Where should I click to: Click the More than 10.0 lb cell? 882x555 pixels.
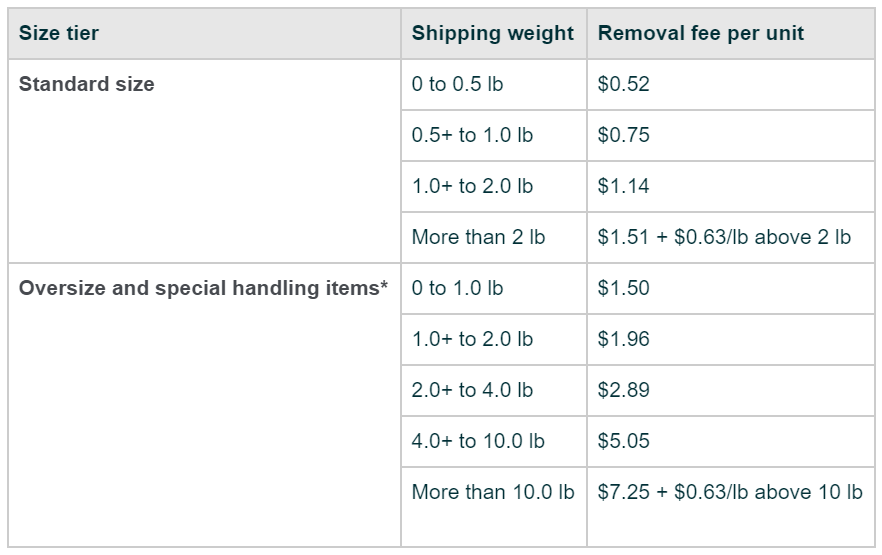(x=493, y=492)
